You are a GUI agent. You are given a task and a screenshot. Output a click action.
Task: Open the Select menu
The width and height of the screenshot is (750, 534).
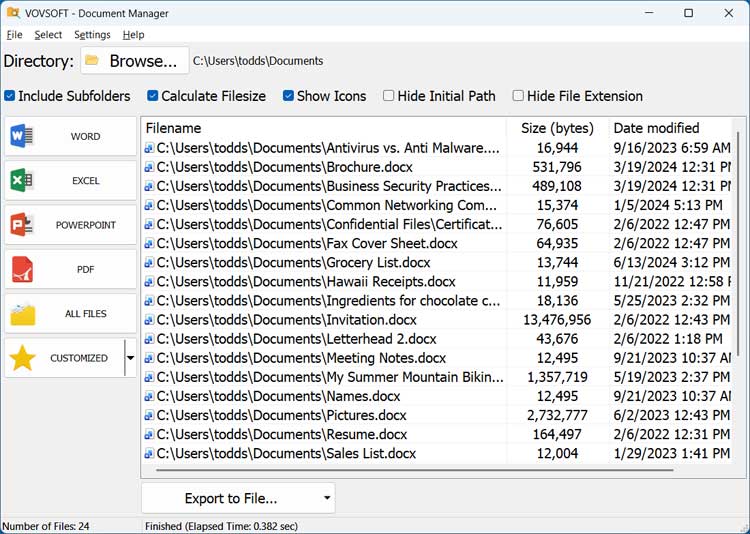click(48, 34)
